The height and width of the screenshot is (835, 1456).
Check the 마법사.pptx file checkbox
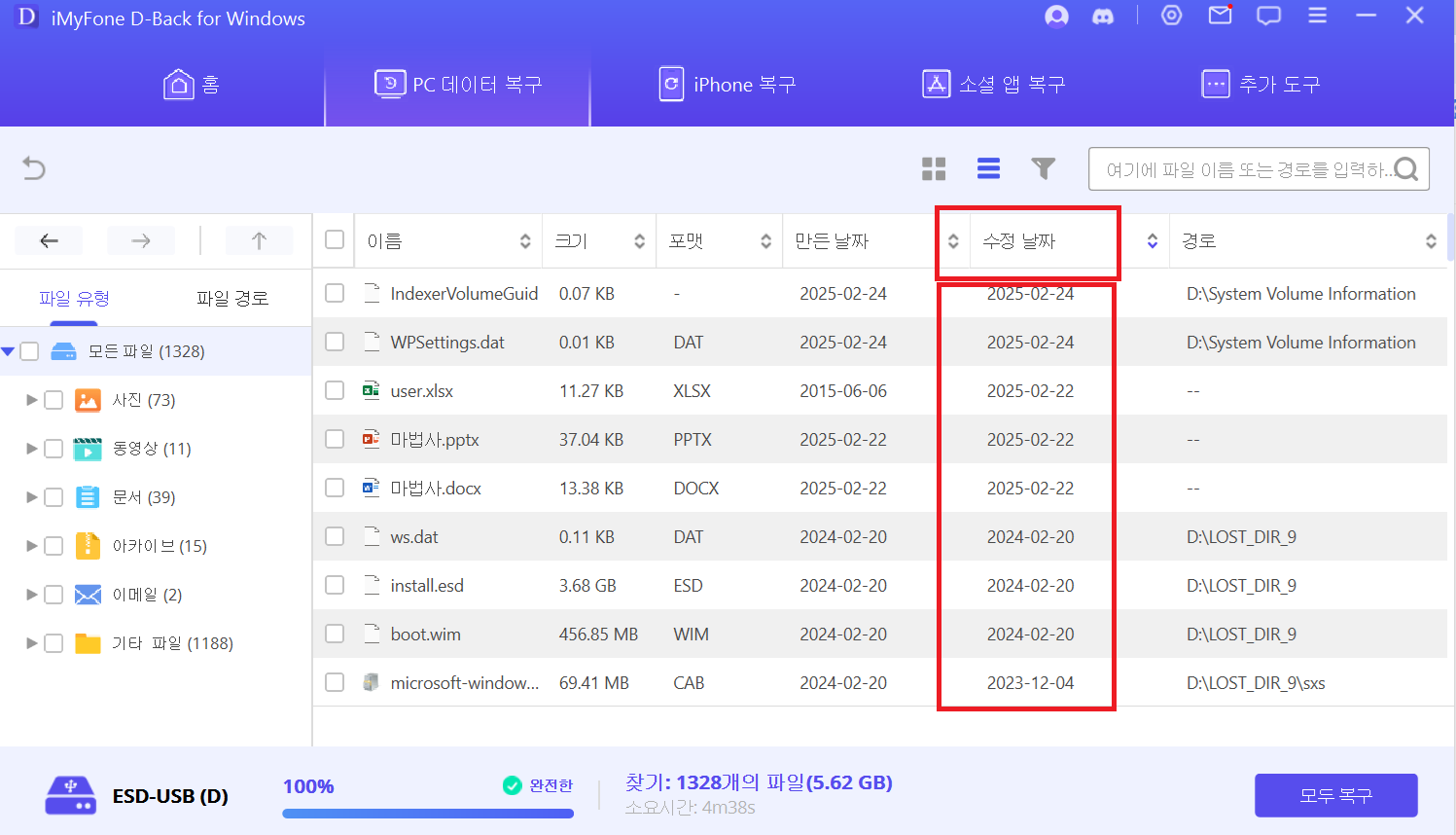pyautogui.click(x=335, y=439)
